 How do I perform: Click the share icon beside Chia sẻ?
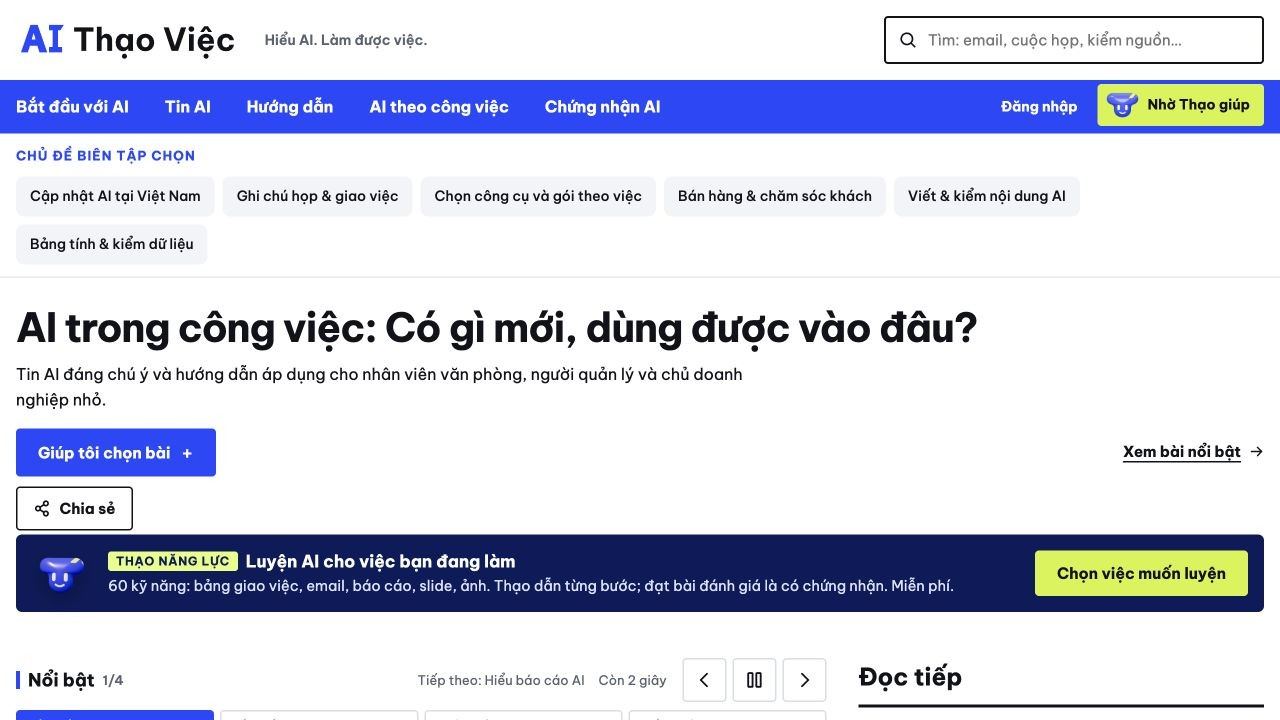(x=42, y=509)
